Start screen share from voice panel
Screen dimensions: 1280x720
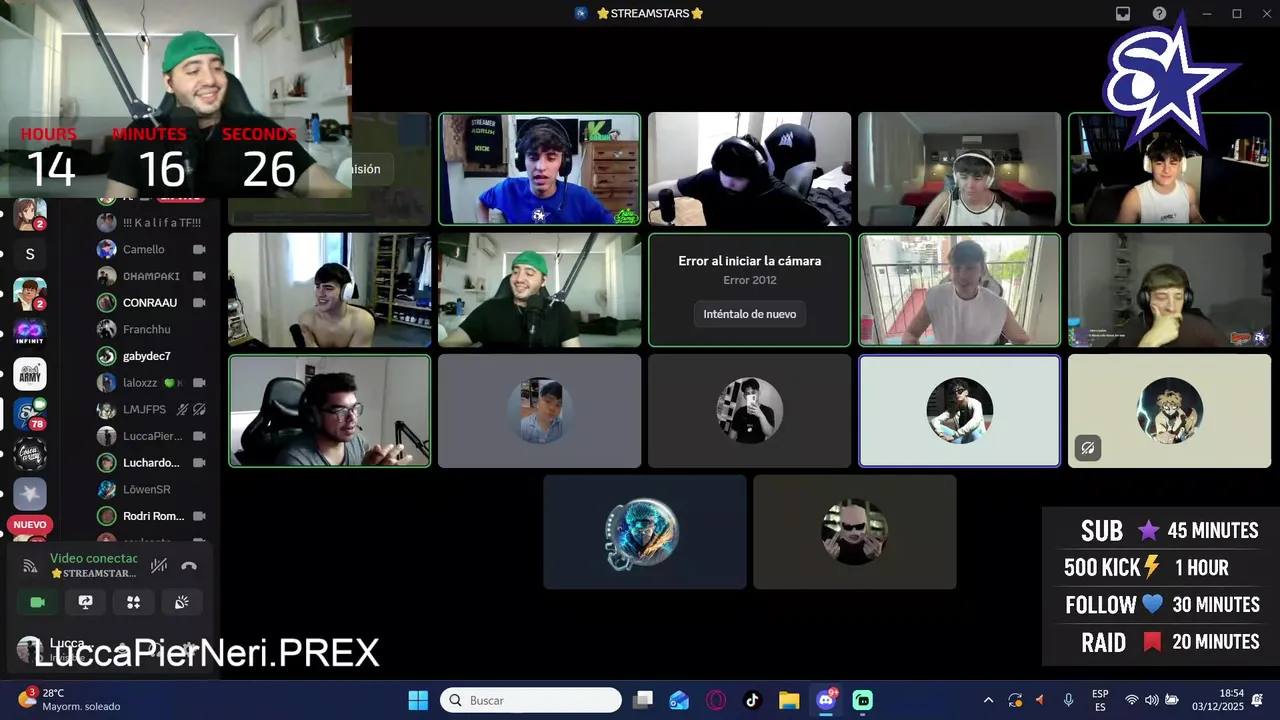(86, 602)
